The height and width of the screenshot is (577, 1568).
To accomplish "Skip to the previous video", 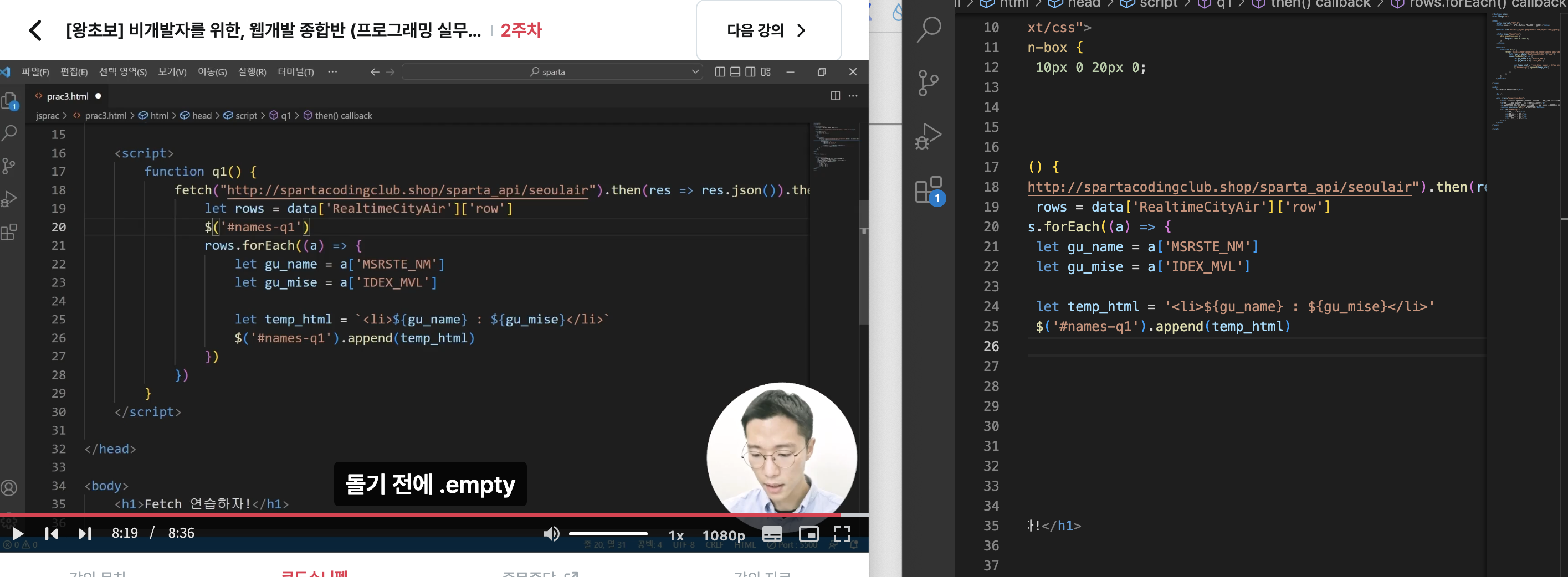I will click(52, 534).
